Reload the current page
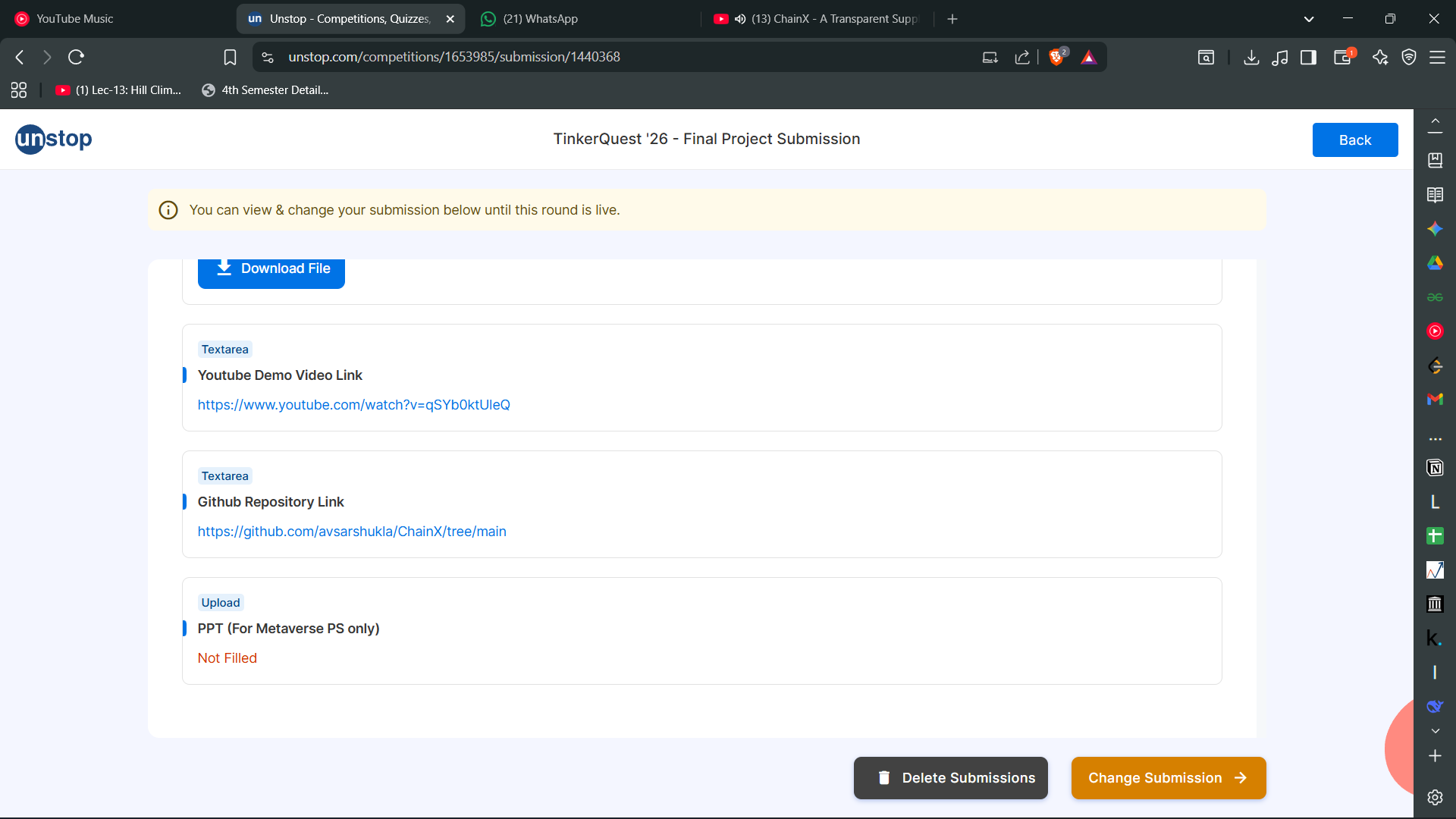This screenshot has width=1456, height=819. pyautogui.click(x=76, y=57)
